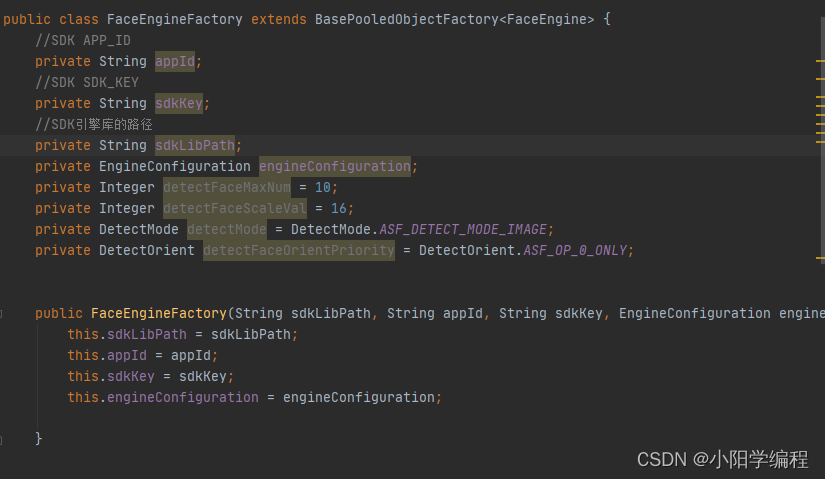
Task: Click bottom warning stripe in error gutter
Action: click(x=820, y=258)
